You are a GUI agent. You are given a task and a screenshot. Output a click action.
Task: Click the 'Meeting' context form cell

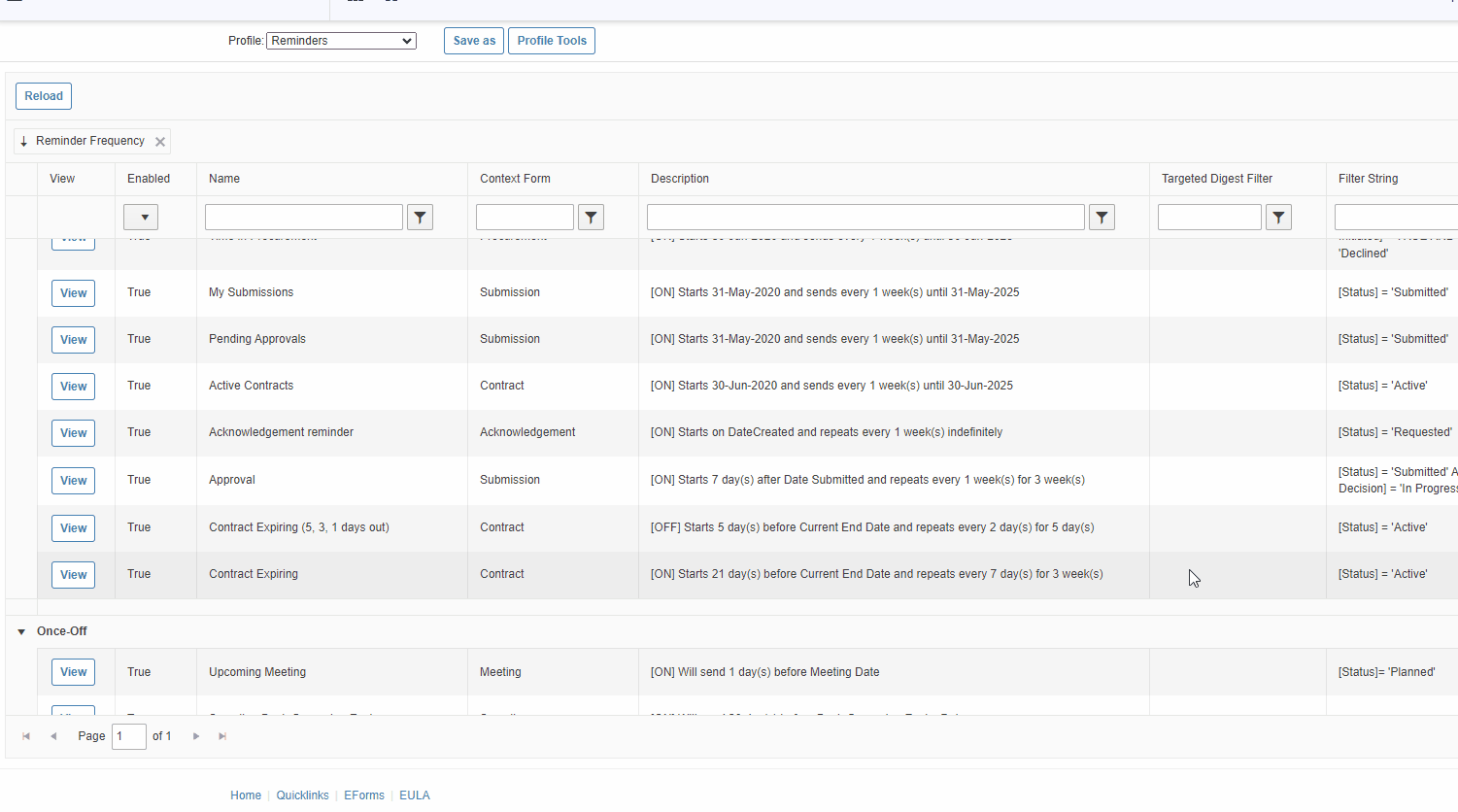[500, 672]
